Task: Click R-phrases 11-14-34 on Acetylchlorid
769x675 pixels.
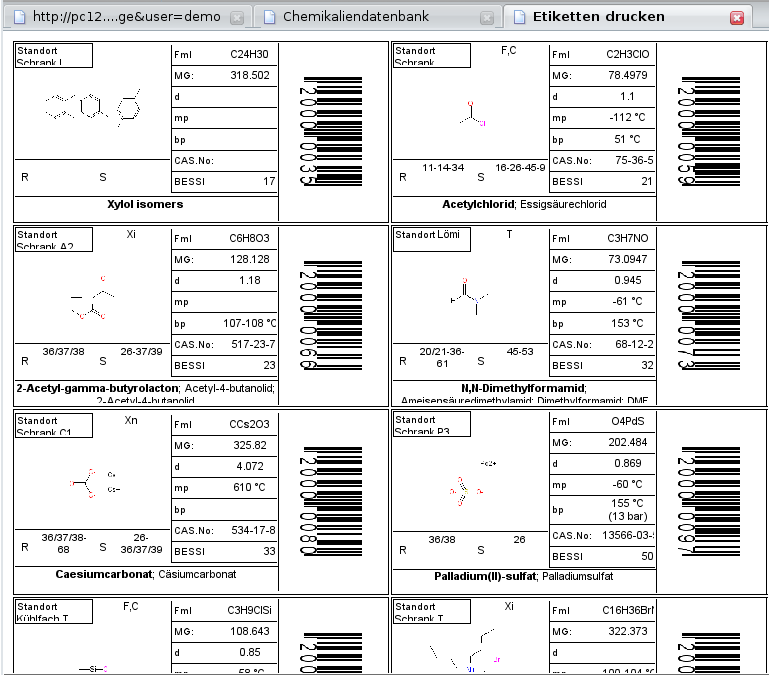Action: [x=443, y=168]
